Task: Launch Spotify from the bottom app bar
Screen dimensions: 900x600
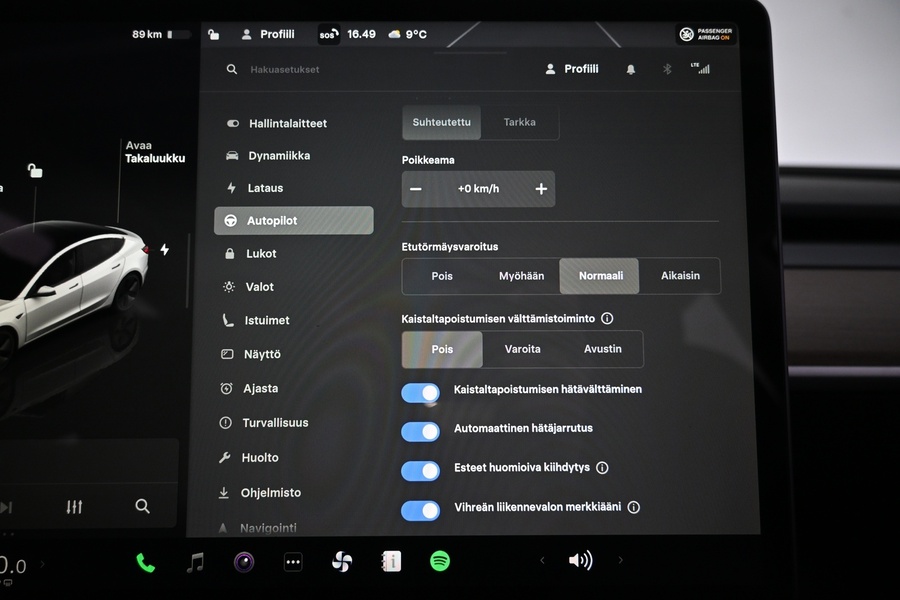Action: 439,561
